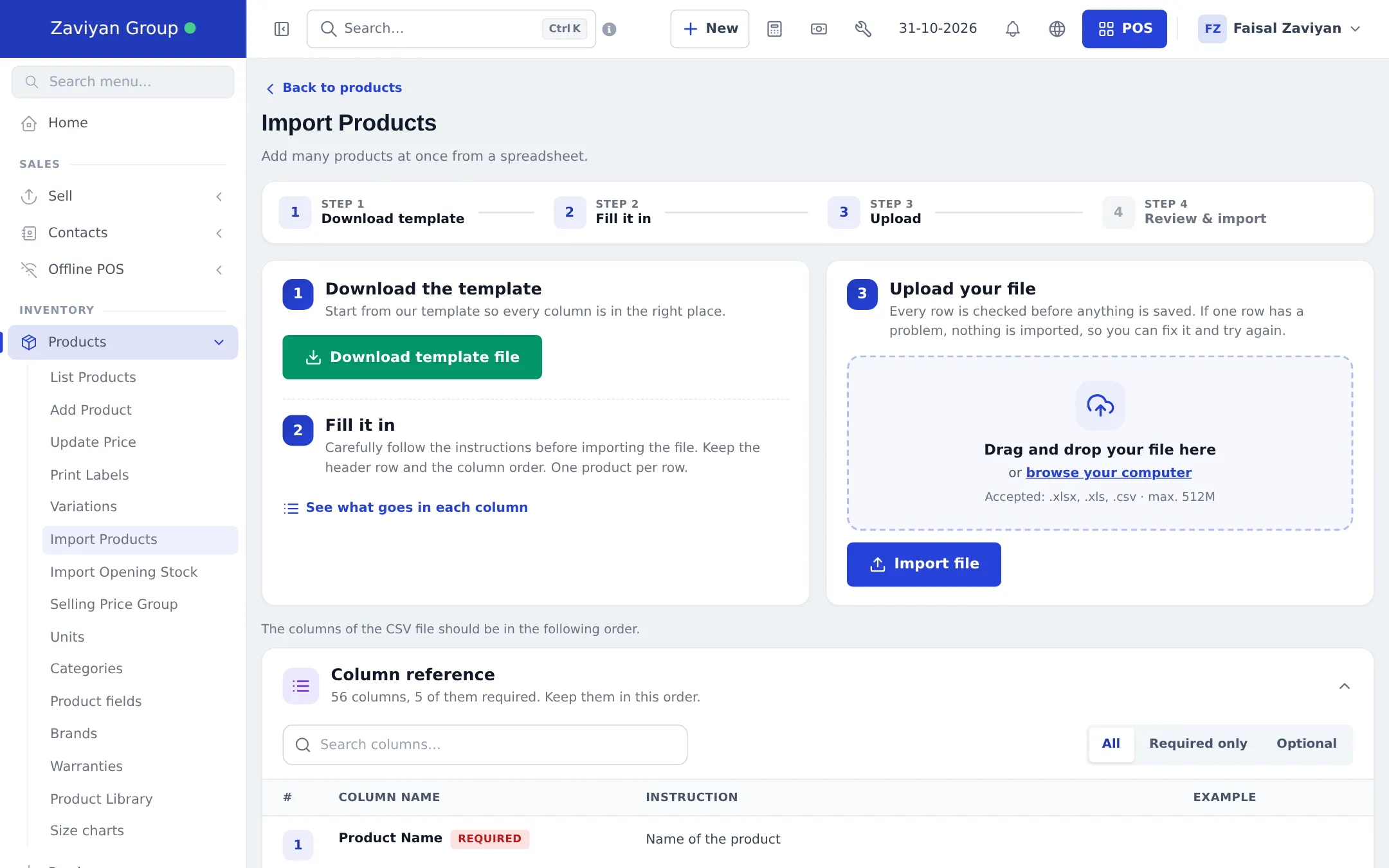
Task: Select Step 4 Review & import
Action: point(1185,212)
